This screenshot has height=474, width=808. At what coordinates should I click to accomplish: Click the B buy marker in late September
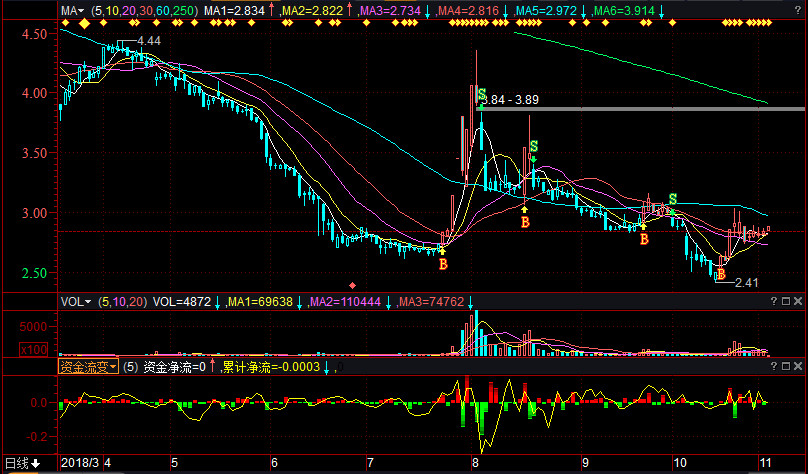click(x=644, y=239)
